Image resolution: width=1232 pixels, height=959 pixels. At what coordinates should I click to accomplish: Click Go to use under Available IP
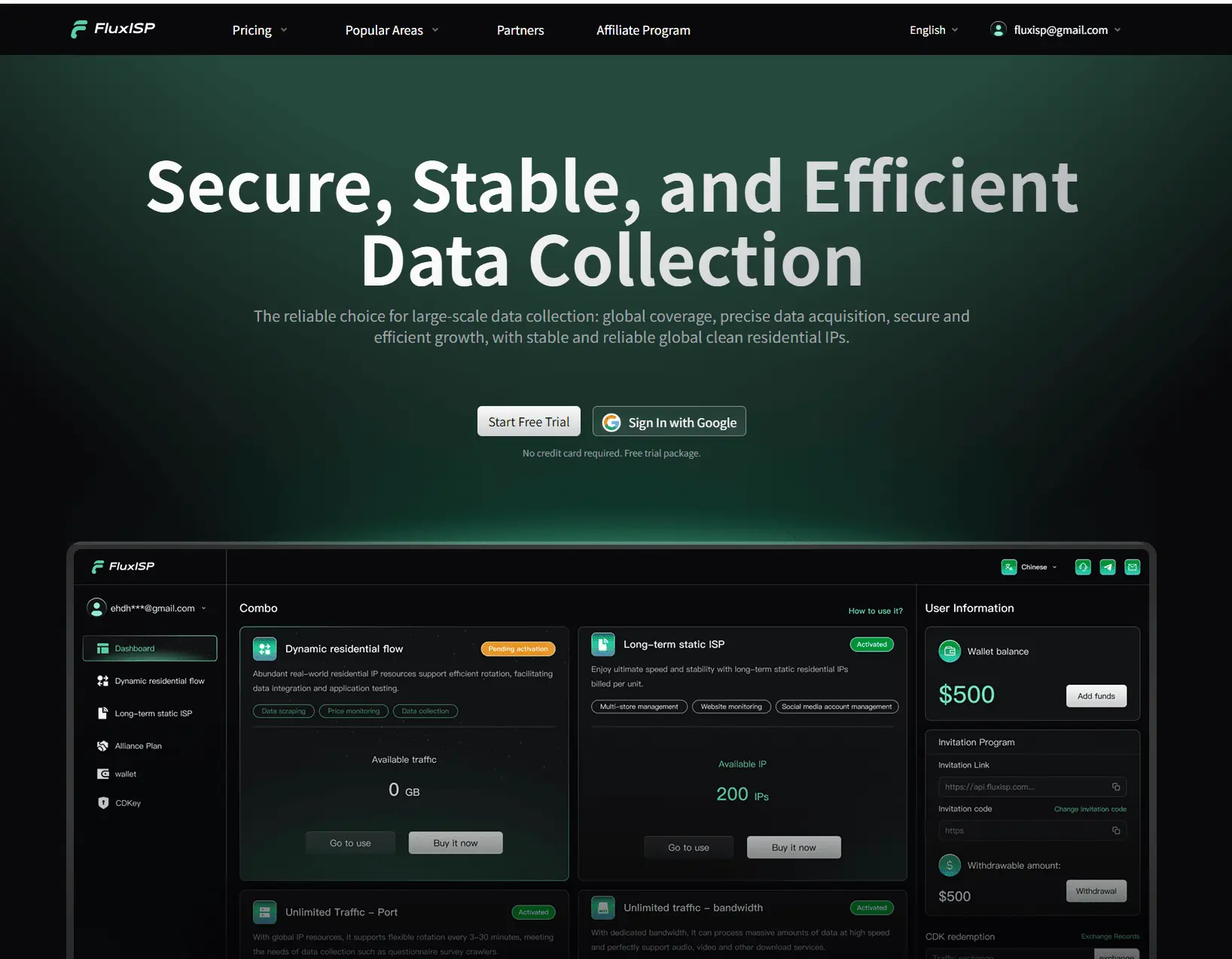point(688,848)
